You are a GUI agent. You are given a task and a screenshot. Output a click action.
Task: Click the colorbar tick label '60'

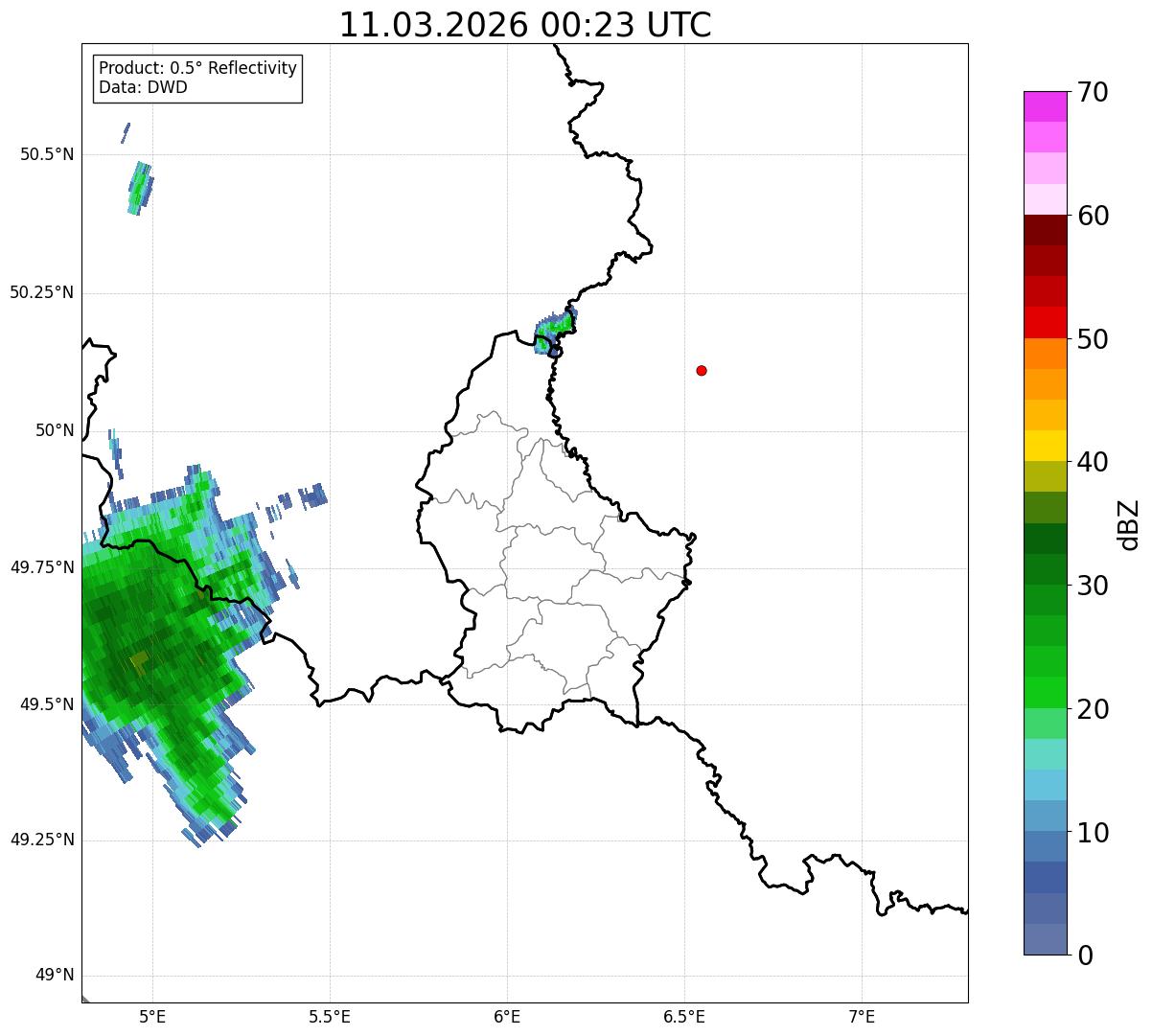1092,216
